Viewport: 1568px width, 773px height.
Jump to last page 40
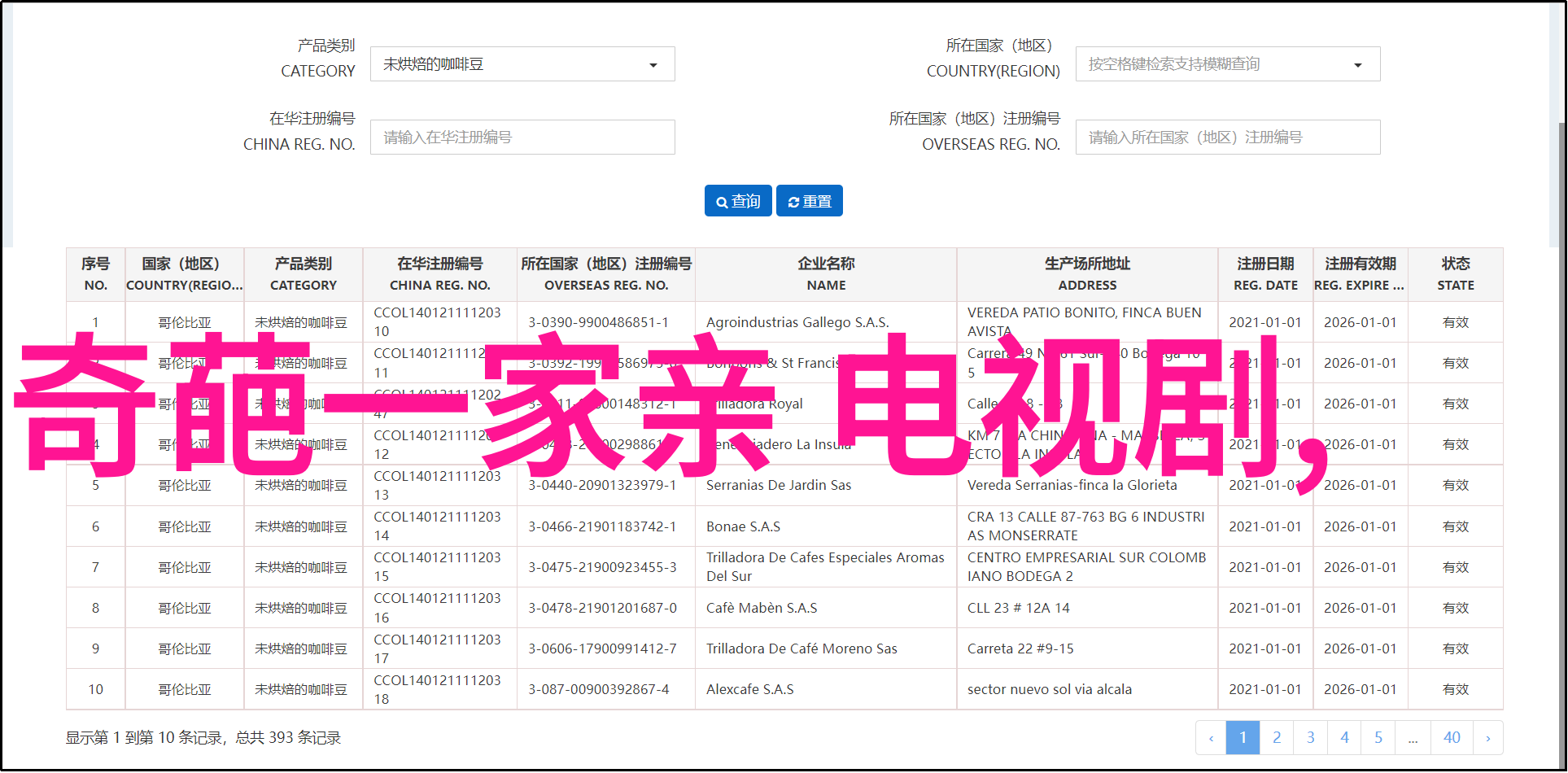pos(1452,738)
